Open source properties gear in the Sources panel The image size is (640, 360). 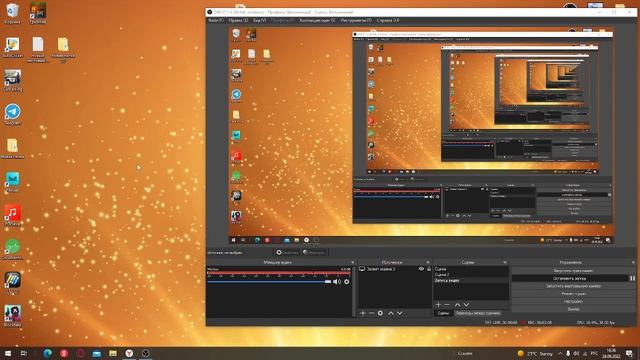click(380, 313)
